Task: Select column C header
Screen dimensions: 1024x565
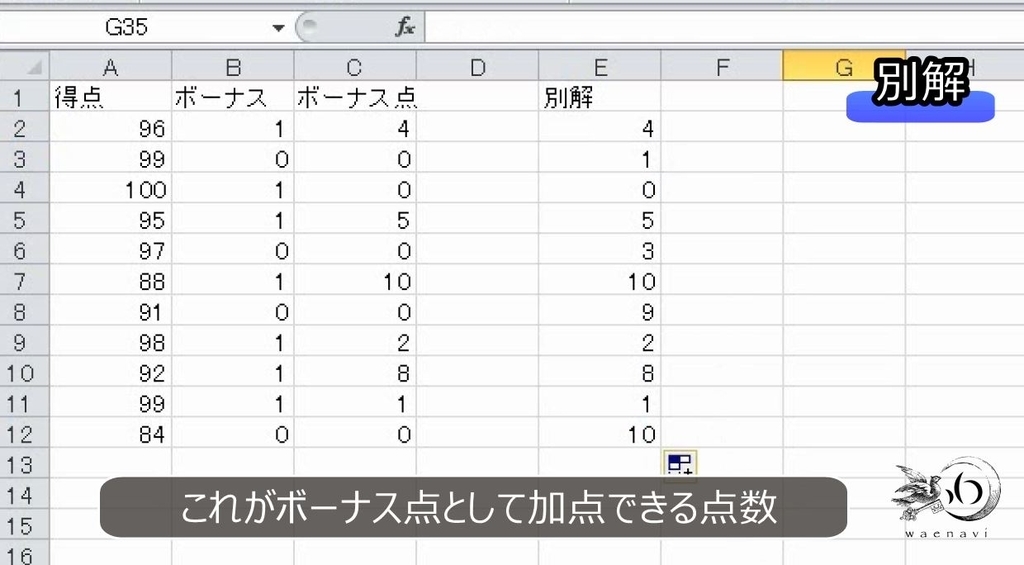Action: click(x=355, y=67)
